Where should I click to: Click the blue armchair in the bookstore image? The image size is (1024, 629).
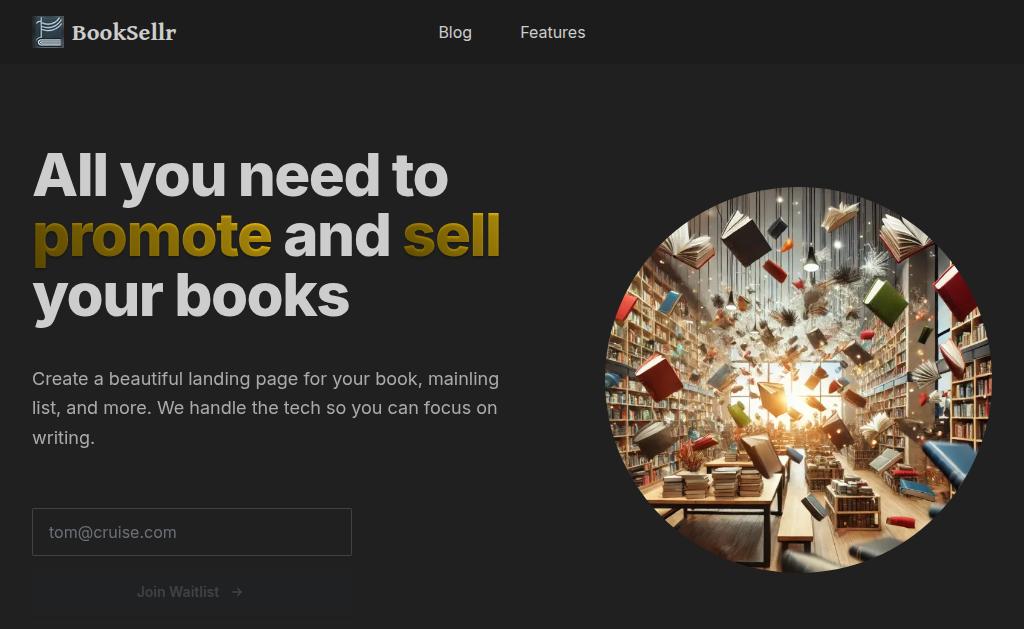(x=950, y=459)
